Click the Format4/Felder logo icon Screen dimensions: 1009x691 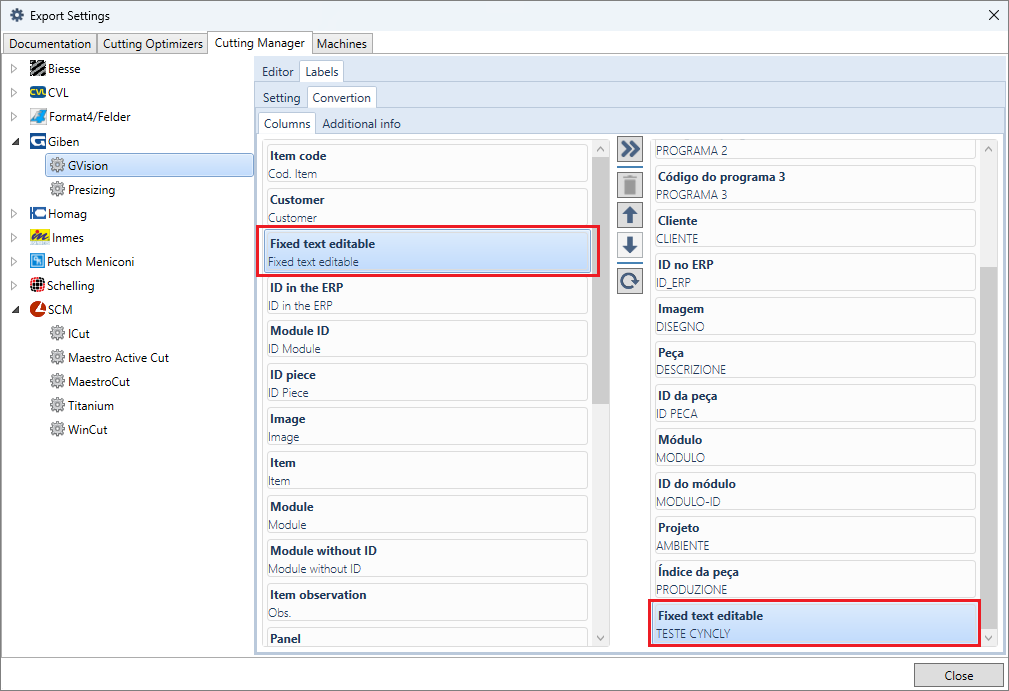click(39, 116)
